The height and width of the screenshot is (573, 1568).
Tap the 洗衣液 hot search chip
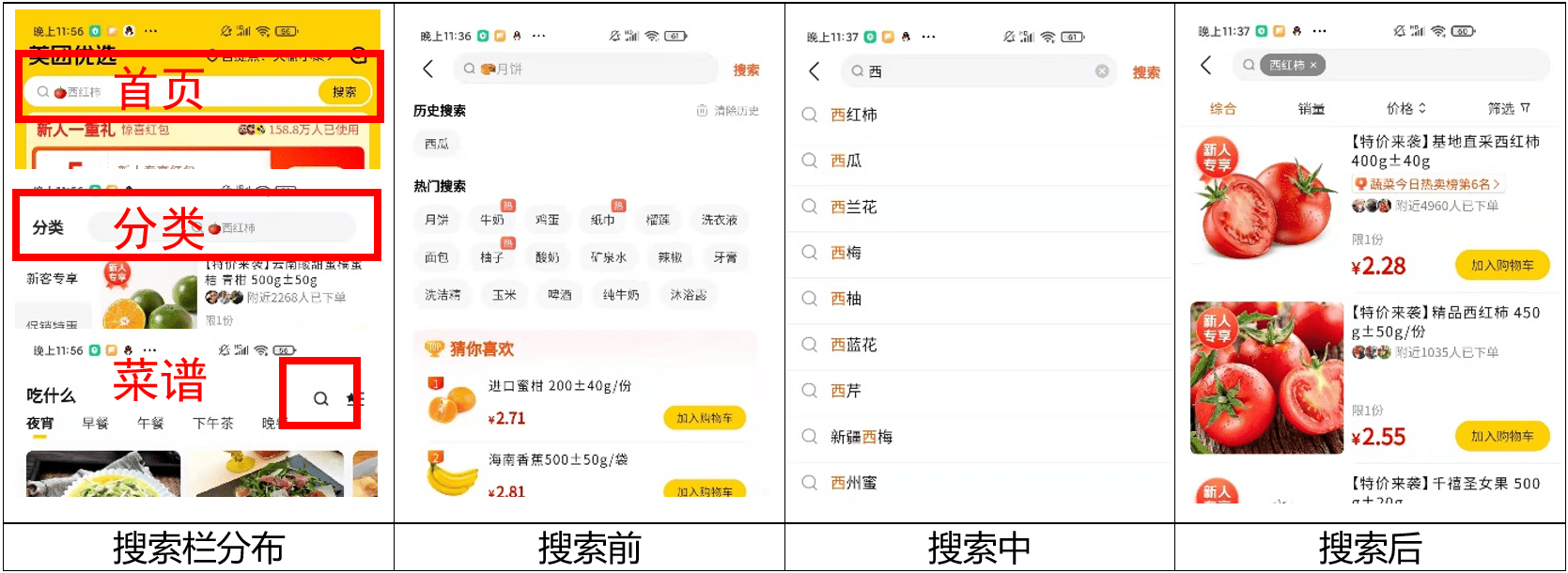[x=720, y=220]
